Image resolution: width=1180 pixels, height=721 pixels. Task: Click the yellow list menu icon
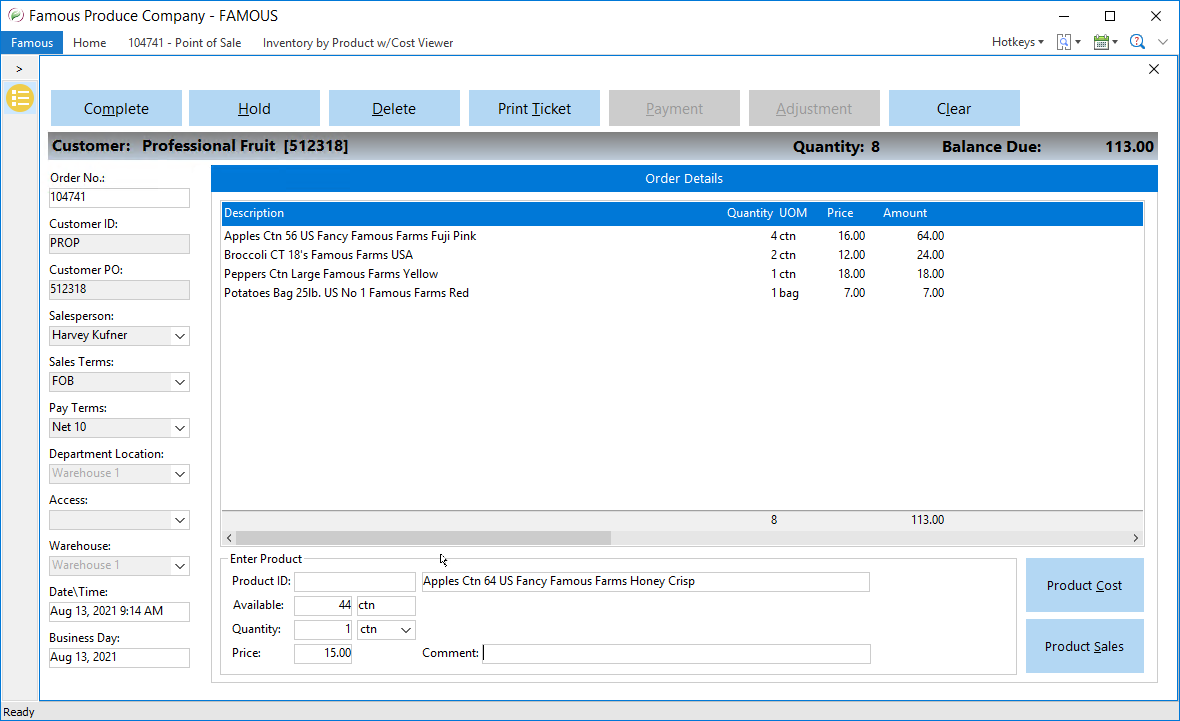pyautogui.click(x=20, y=98)
